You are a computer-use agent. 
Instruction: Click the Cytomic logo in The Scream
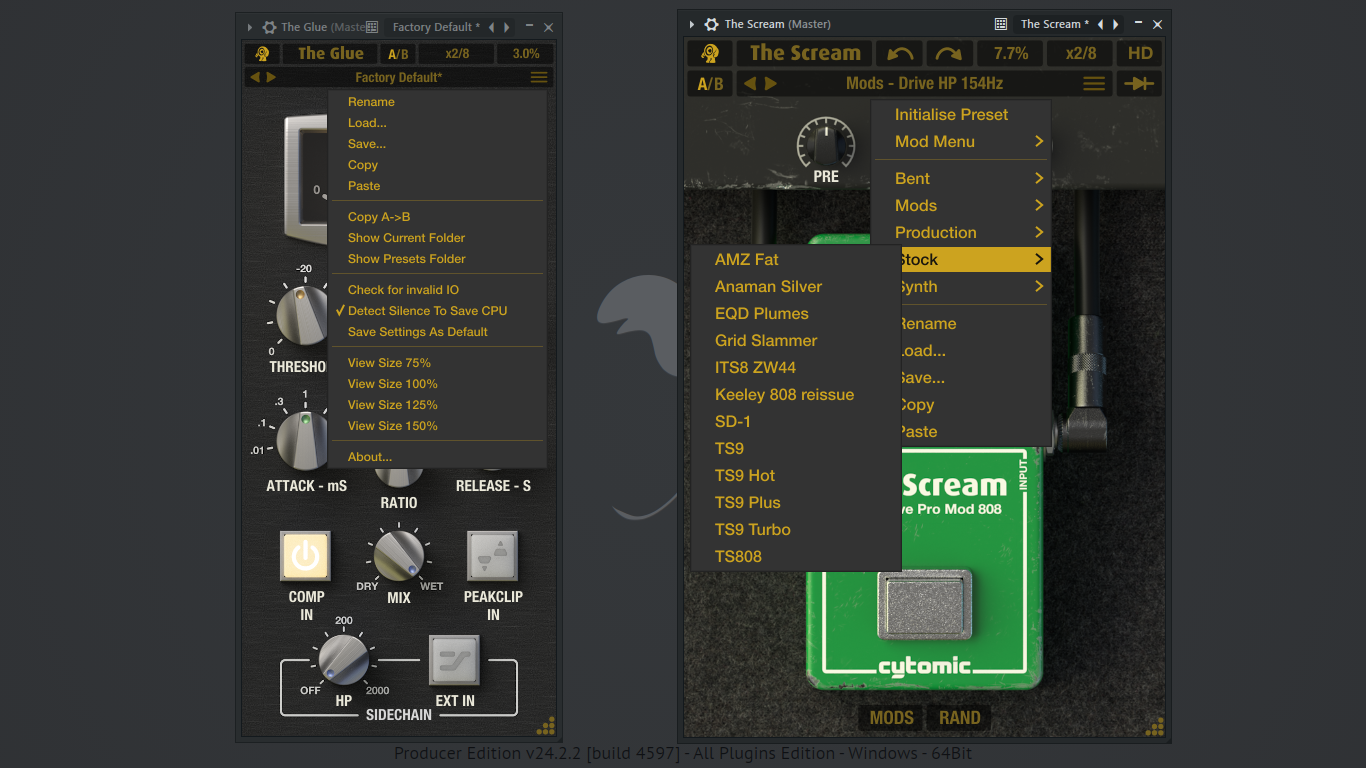click(710, 53)
